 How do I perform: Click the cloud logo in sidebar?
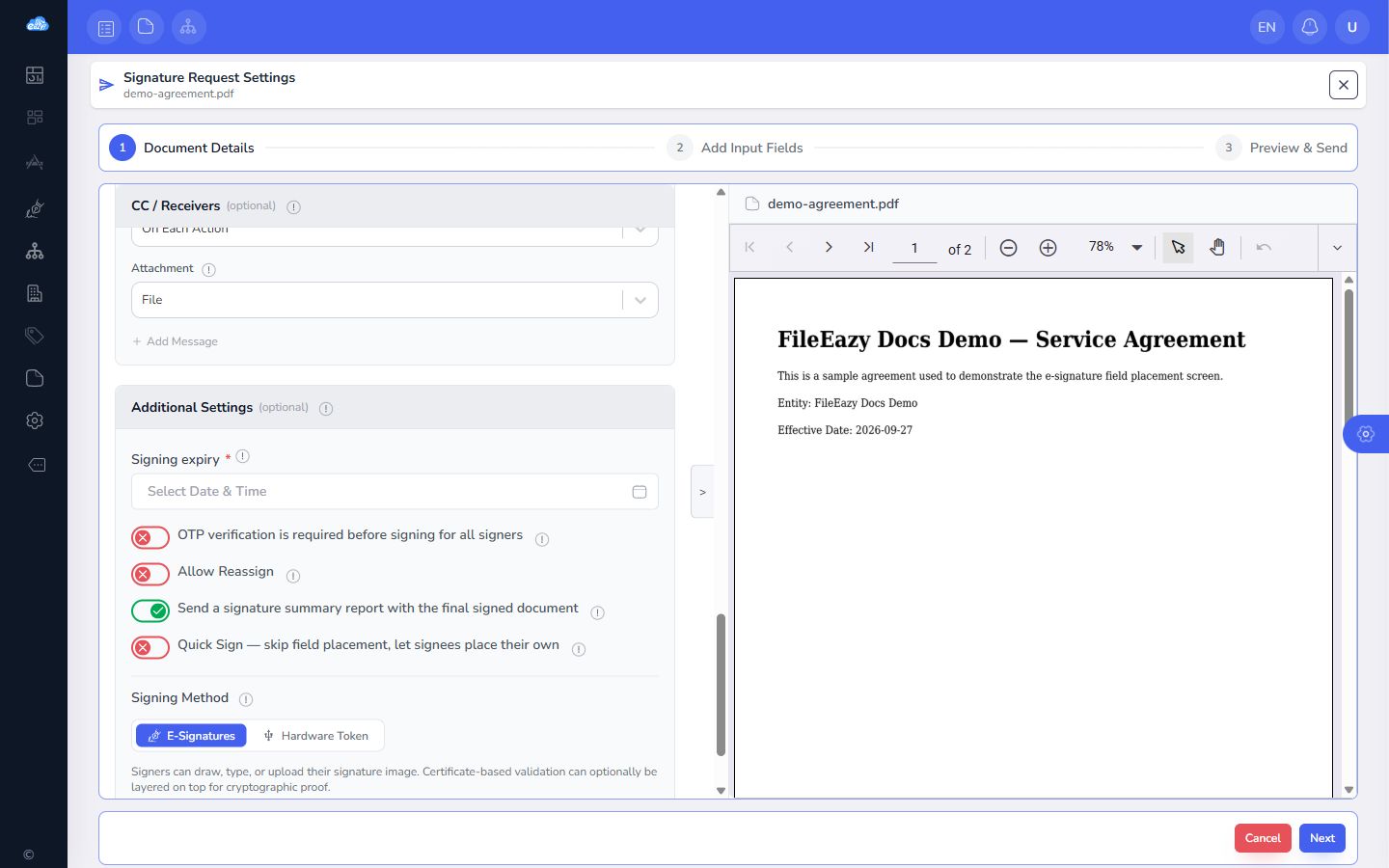tap(37, 24)
